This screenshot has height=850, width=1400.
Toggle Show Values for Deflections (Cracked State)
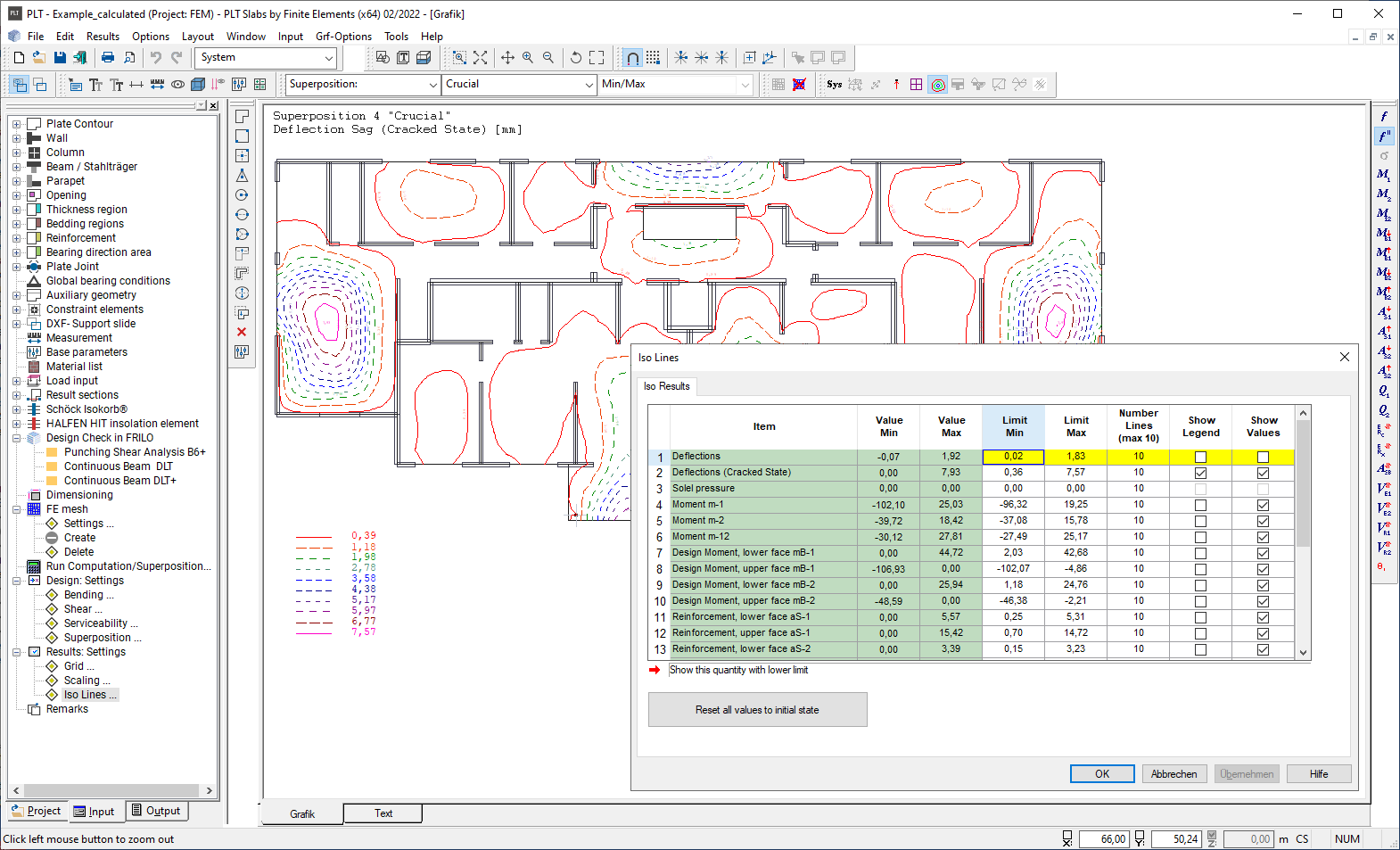click(1263, 473)
